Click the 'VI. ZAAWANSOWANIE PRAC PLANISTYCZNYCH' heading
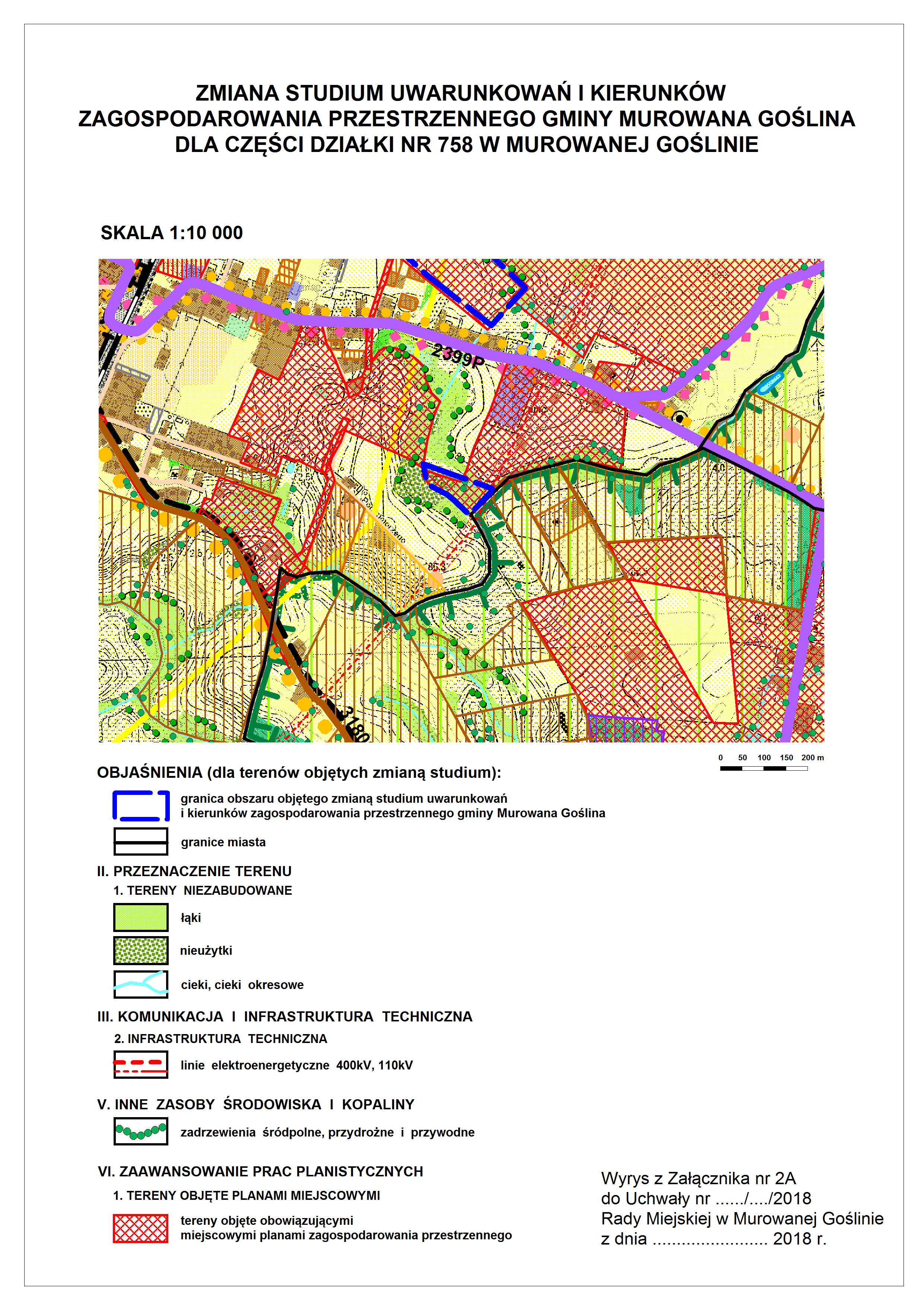The height and width of the screenshot is (1306, 924). coord(261,1171)
